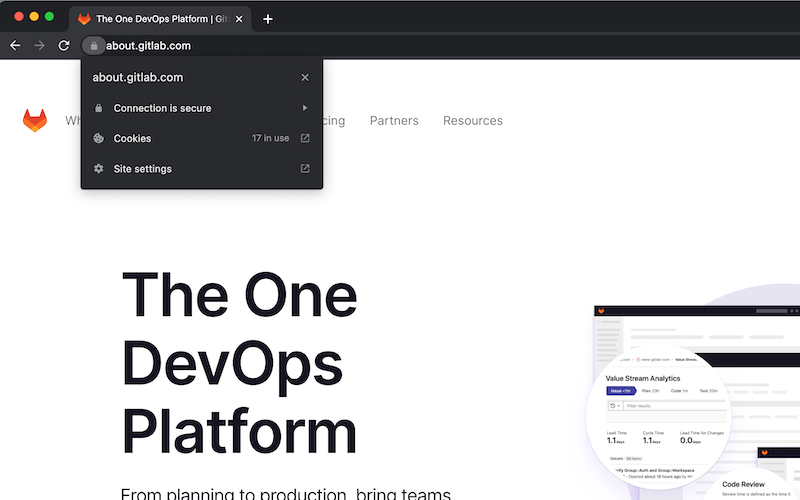This screenshot has height=500, width=800.
Task: Click the '17 in use' cookie count
Action: coord(270,138)
